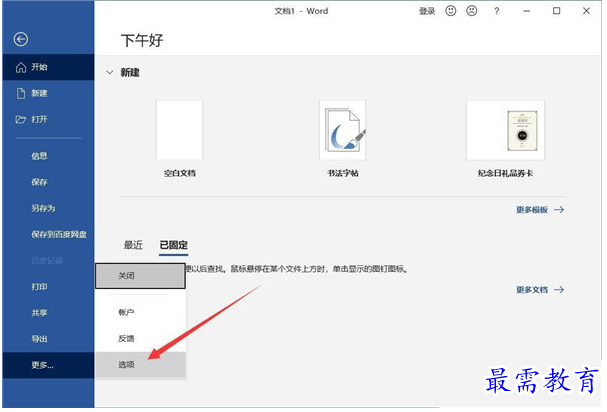Click the 纪念日礼品券卡 label

click(505, 173)
